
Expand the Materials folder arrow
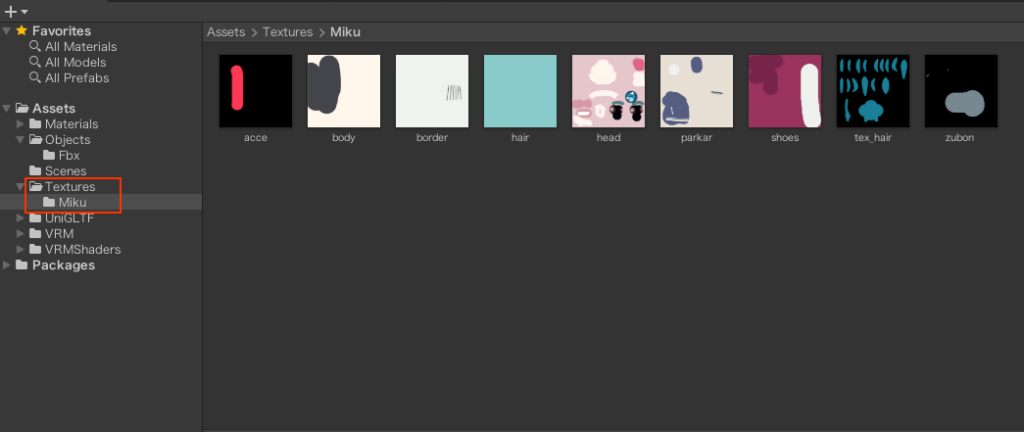(22, 124)
